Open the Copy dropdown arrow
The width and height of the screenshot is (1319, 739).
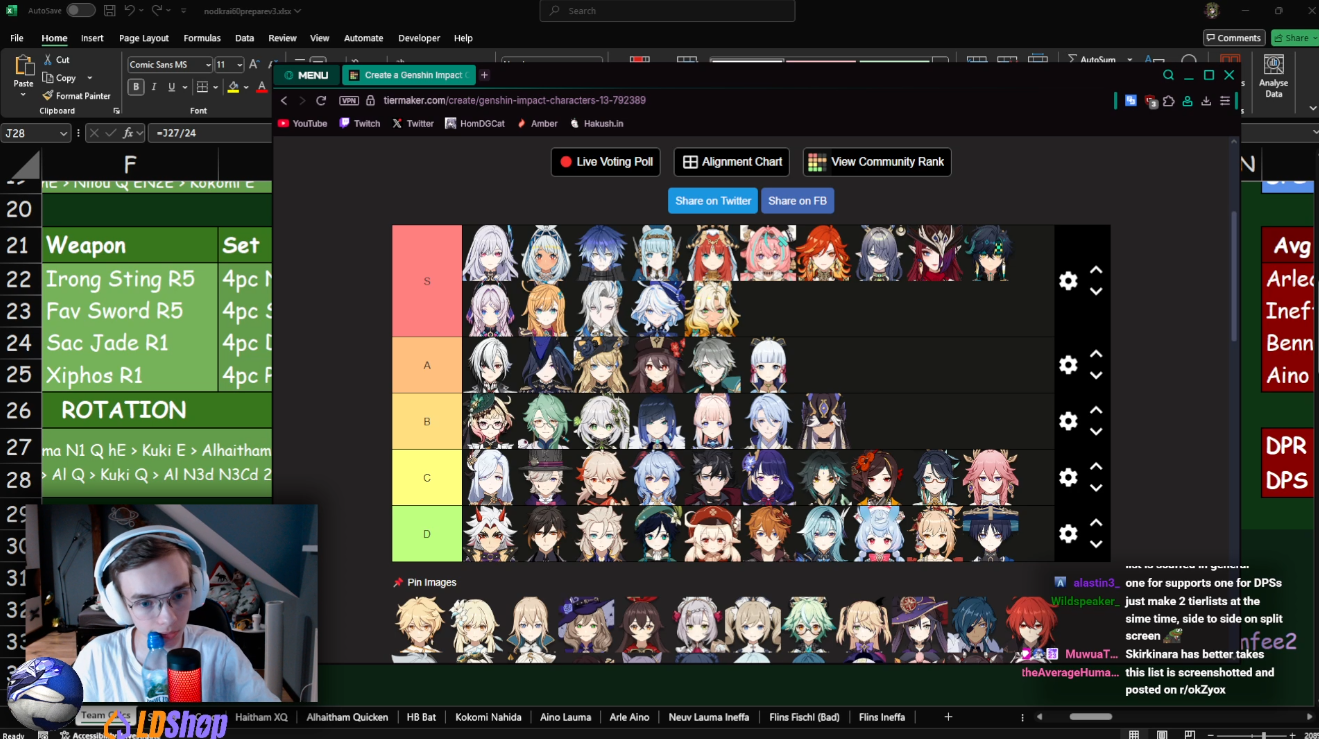click(90, 78)
